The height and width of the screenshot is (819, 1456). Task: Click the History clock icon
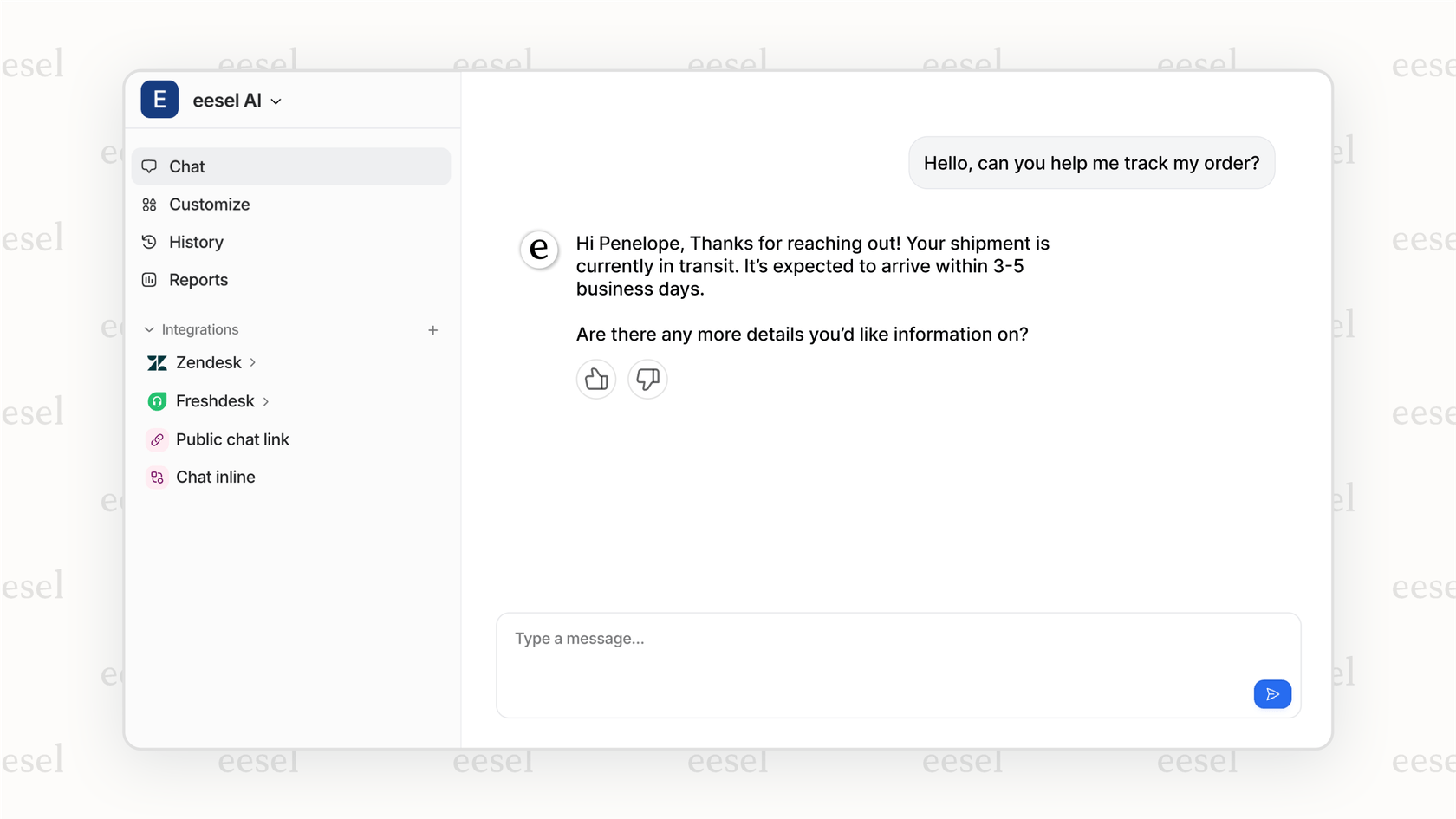[150, 242]
